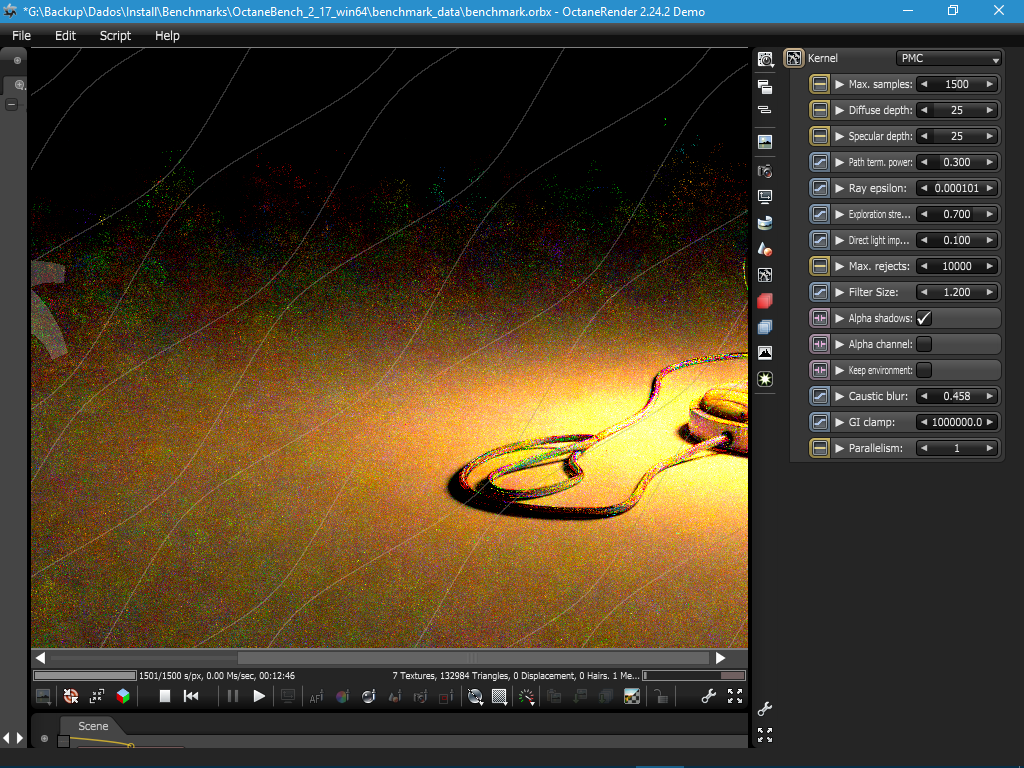Screen dimensions: 1024x768
Task: Open the PMC kernel type dropdown
Action: [948, 58]
